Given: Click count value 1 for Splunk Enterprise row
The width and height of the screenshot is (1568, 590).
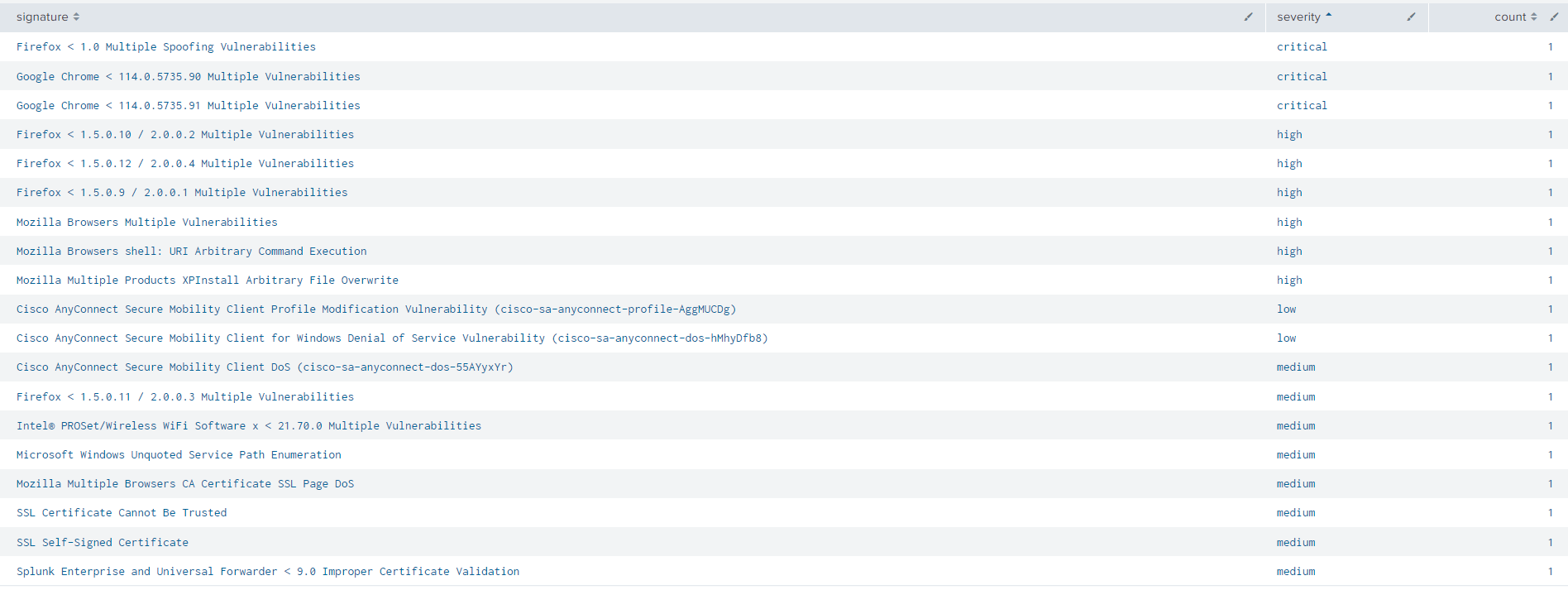Looking at the screenshot, I should 1551,571.
